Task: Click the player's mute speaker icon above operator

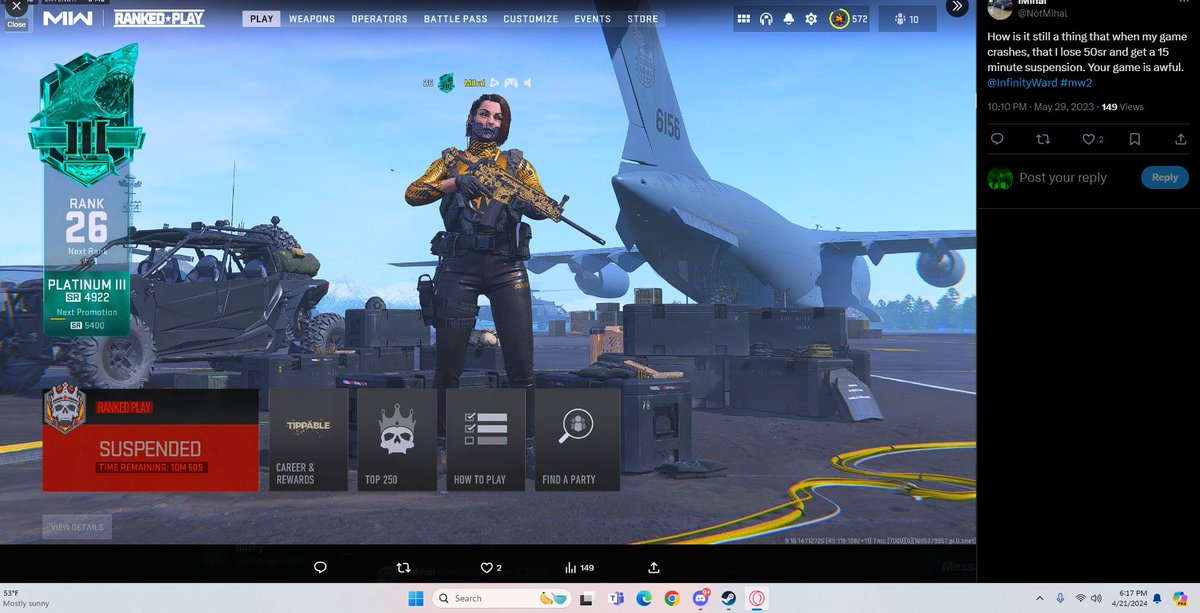Action: [x=529, y=83]
